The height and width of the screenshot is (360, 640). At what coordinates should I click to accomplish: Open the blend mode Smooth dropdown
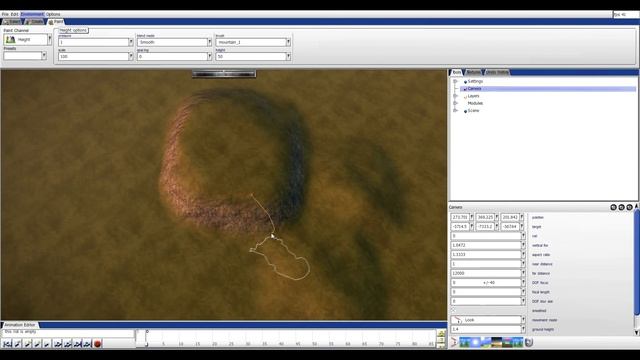[174, 42]
